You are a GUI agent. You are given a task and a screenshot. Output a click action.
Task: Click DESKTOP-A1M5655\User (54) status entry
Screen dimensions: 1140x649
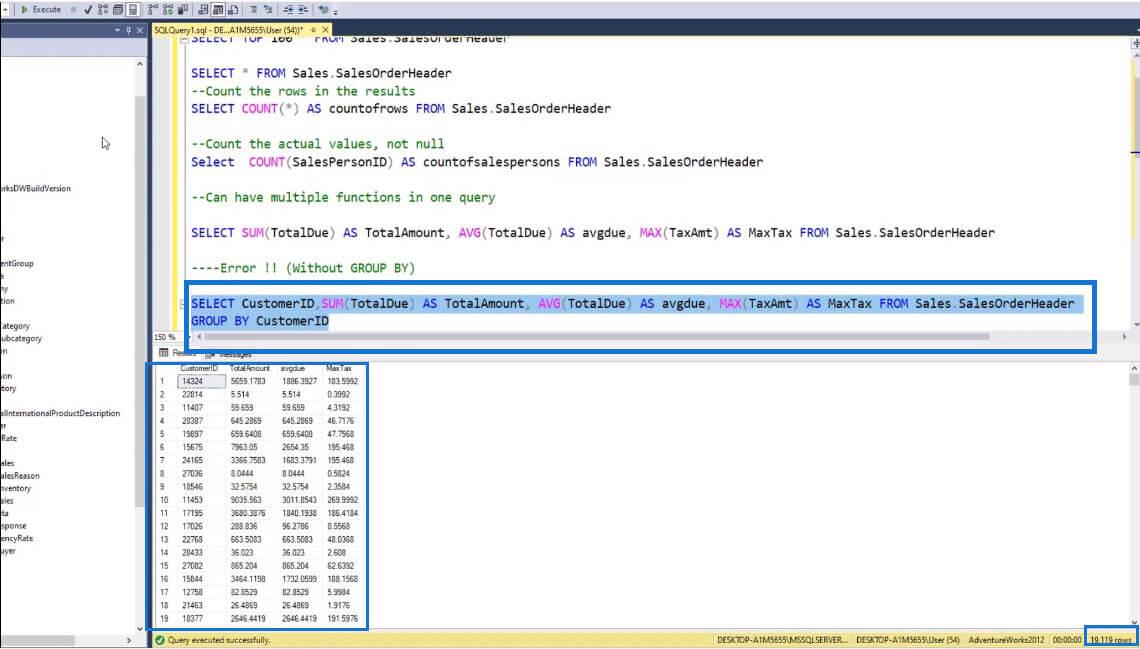pos(907,640)
